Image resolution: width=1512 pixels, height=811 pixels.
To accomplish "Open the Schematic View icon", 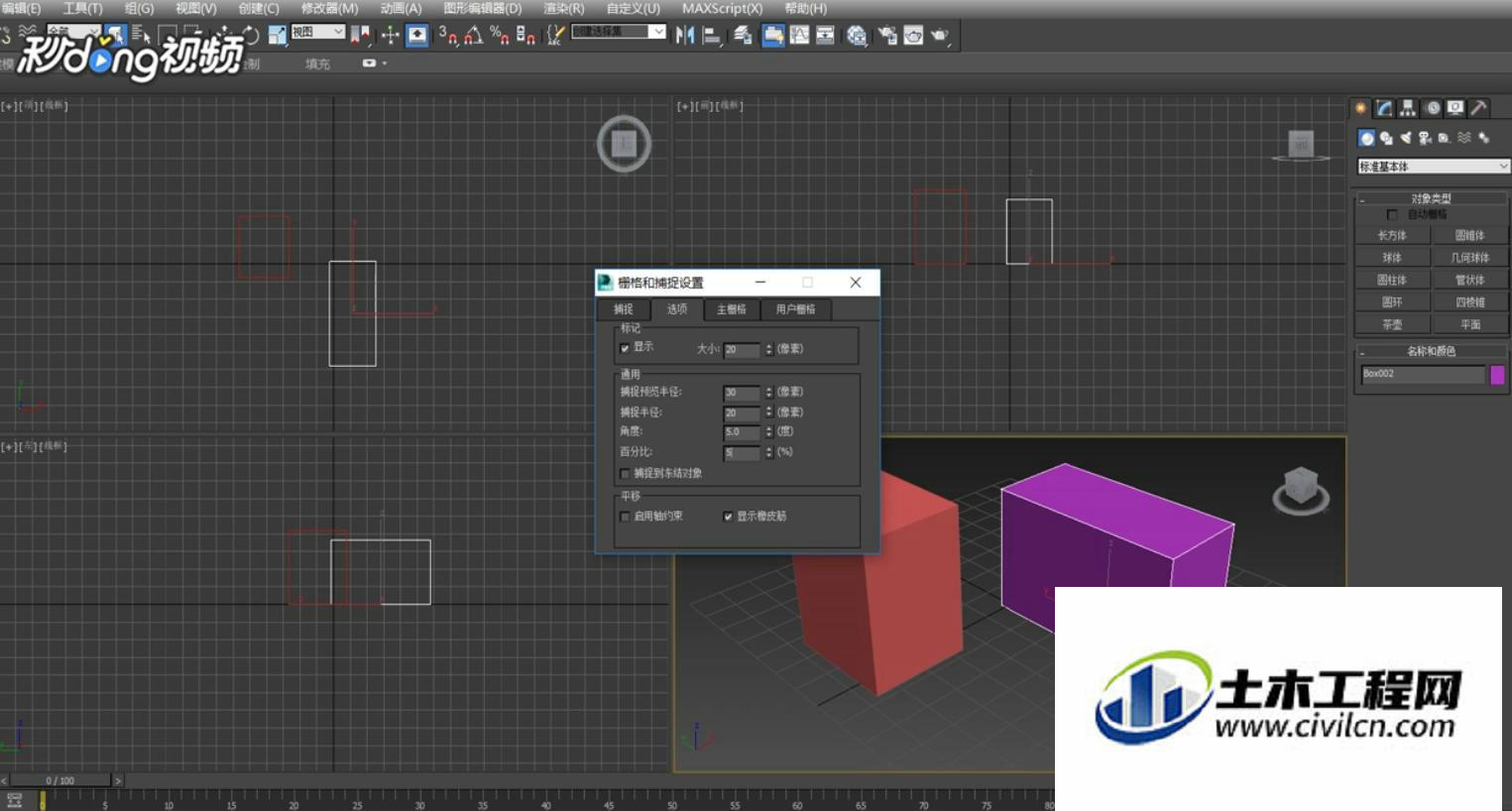I will click(x=825, y=36).
